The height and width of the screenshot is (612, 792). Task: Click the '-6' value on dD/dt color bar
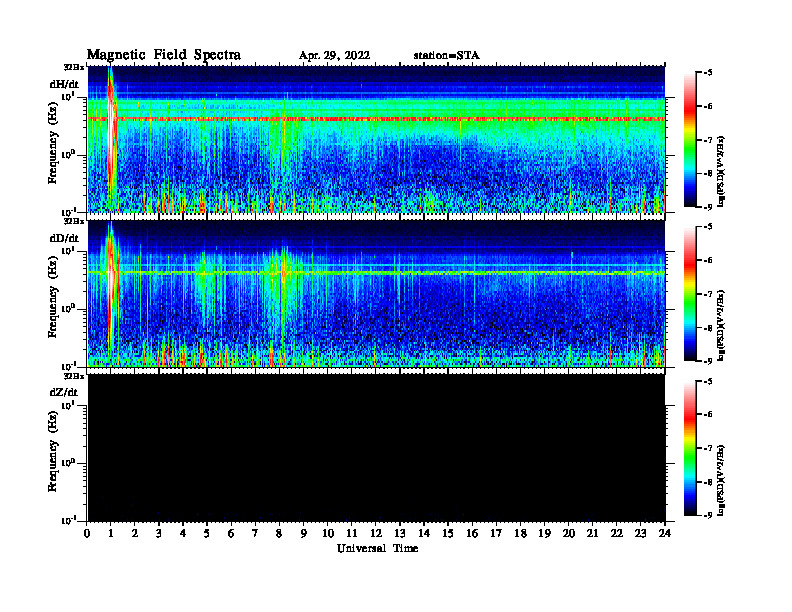click(x=708, y=260)
